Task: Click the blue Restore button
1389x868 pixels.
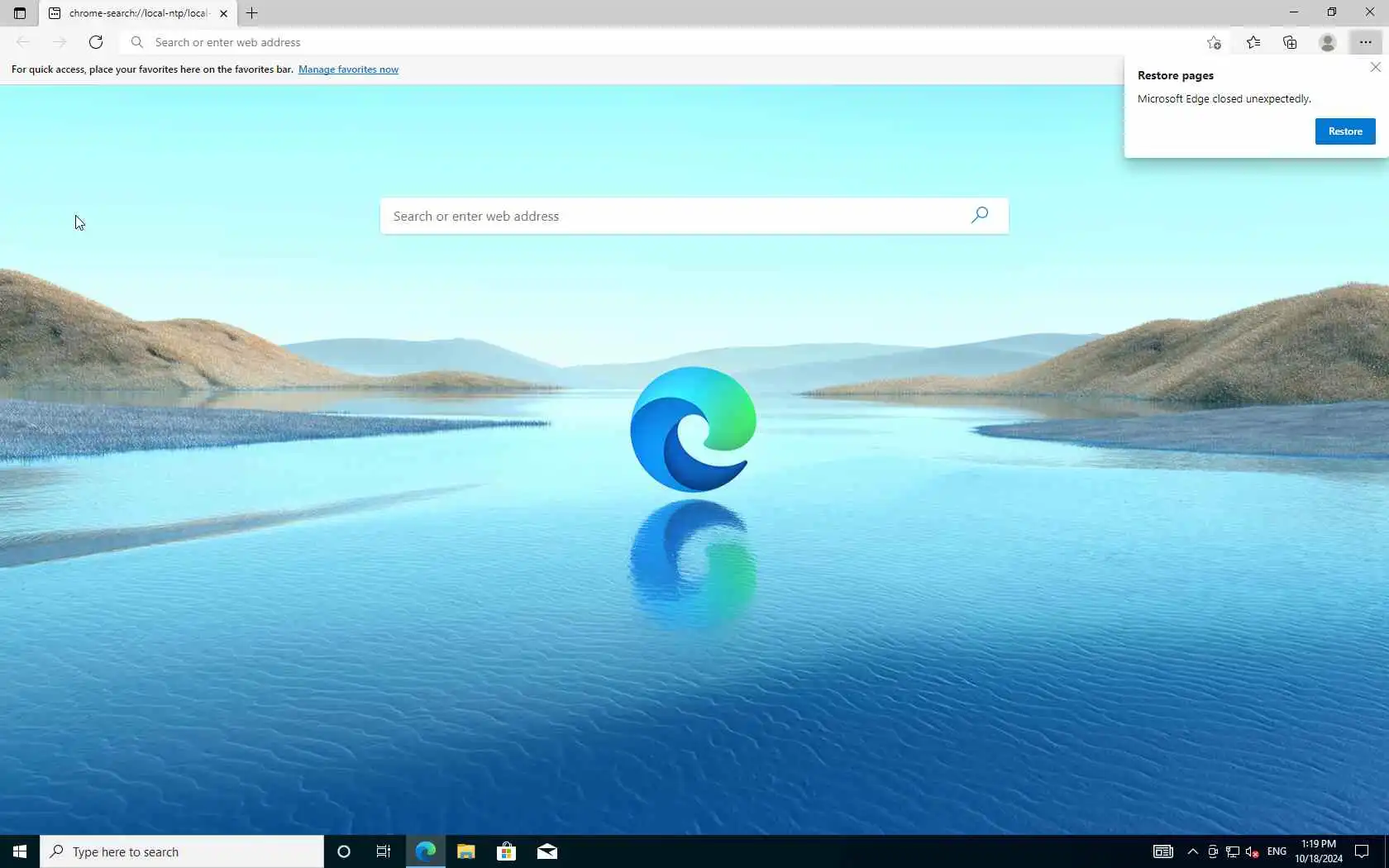Action: (1345, 131)
